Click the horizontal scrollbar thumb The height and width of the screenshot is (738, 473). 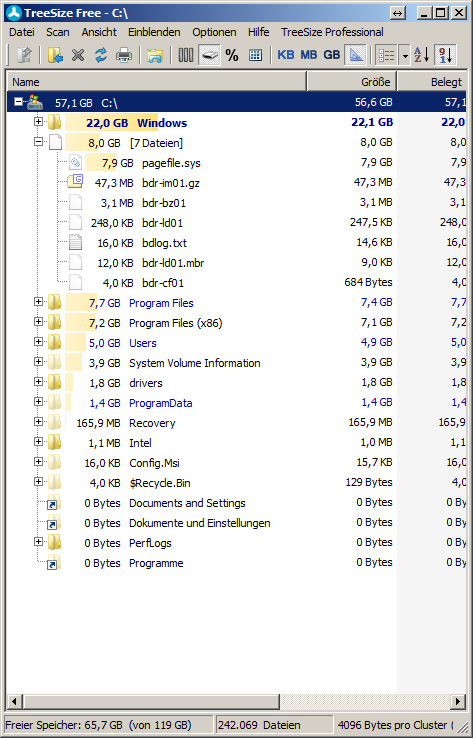click(151, 702)
